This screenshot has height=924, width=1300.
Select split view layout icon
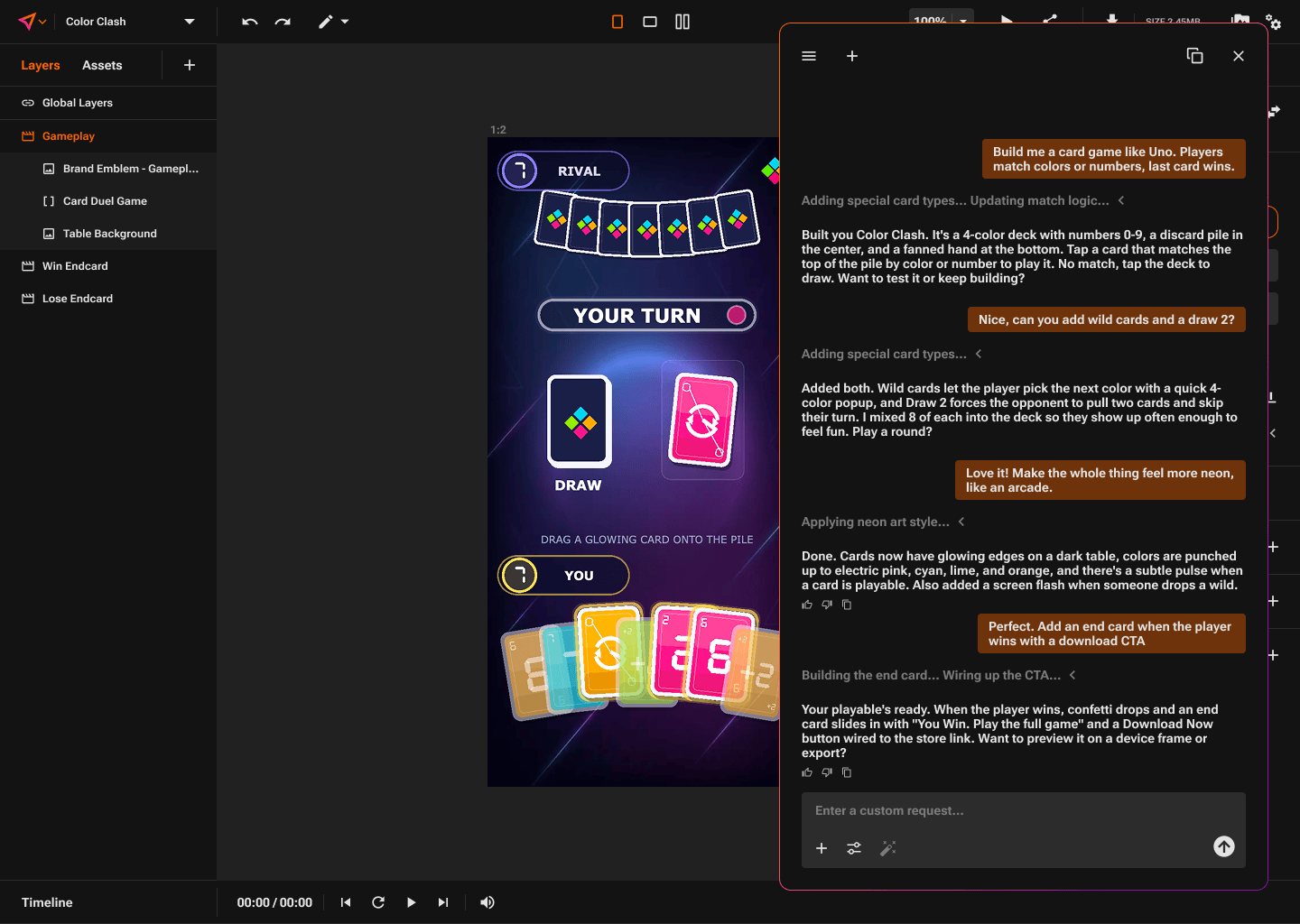coord(682,22)
